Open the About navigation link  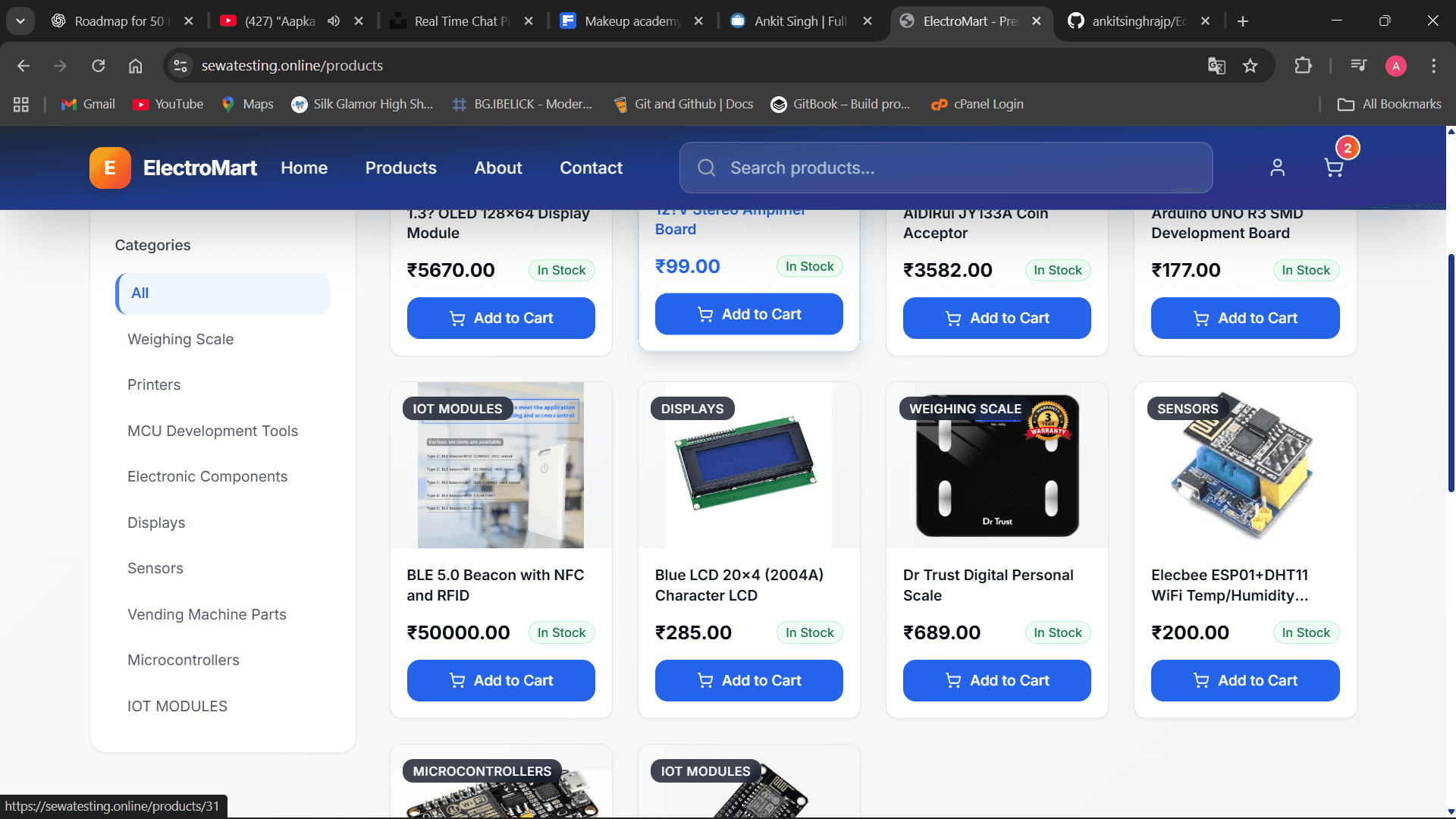pyautogui.click(x=498, y=168)
